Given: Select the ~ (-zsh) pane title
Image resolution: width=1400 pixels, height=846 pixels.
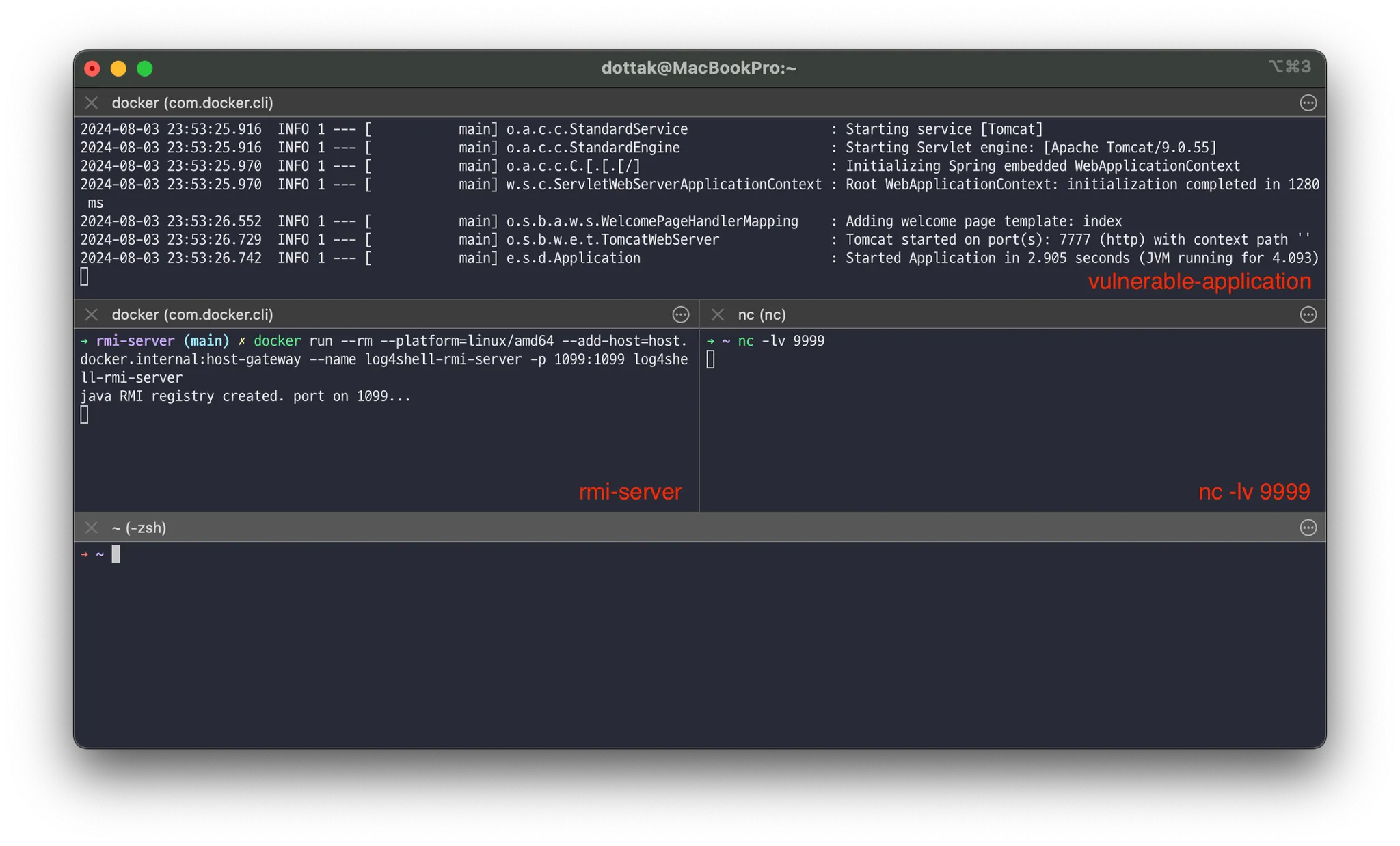Looking at the screenshot, I should [139, 528].
